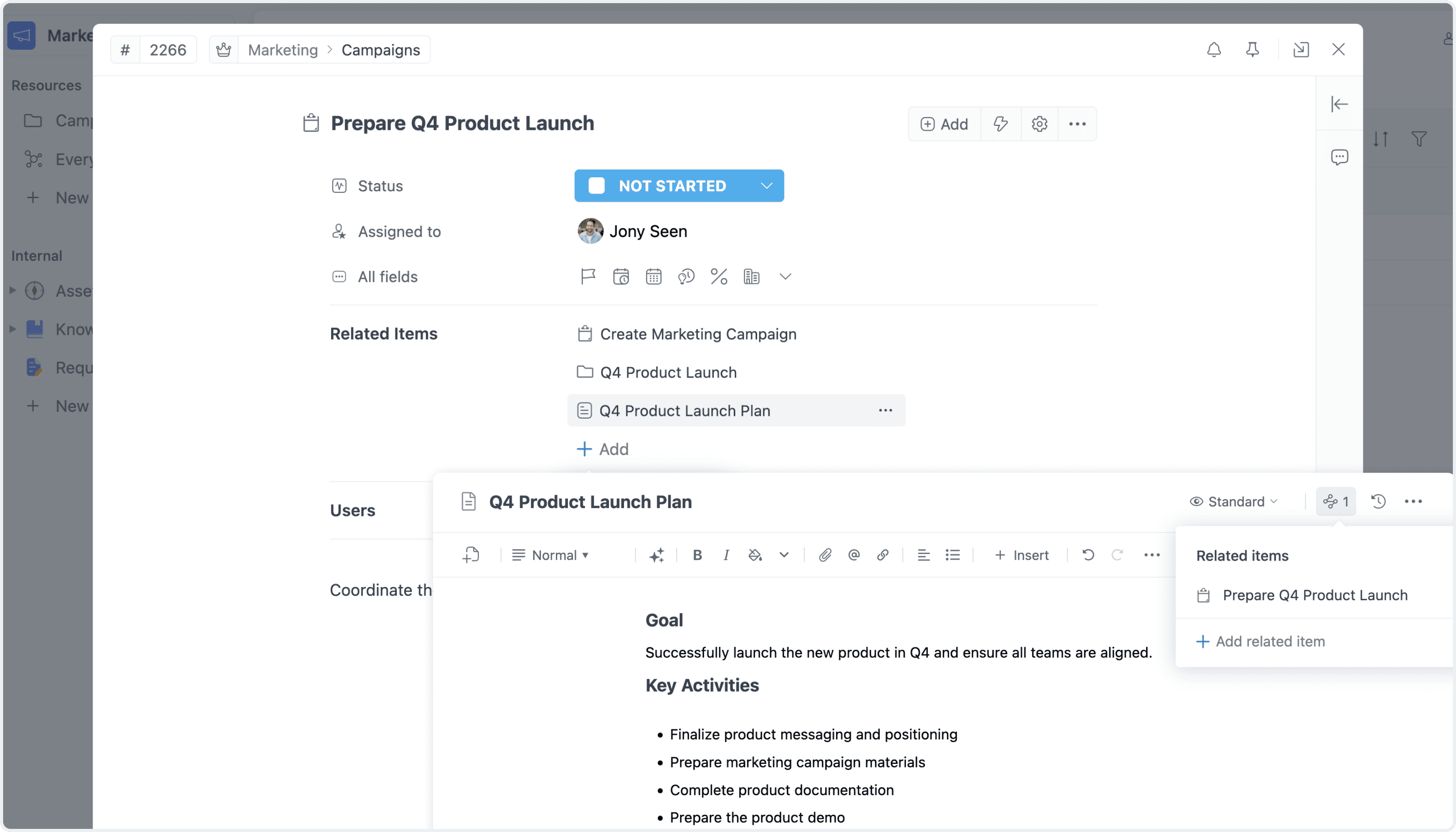
Task: Toggle bold formatting in the editor
Action: pos(697,555)
